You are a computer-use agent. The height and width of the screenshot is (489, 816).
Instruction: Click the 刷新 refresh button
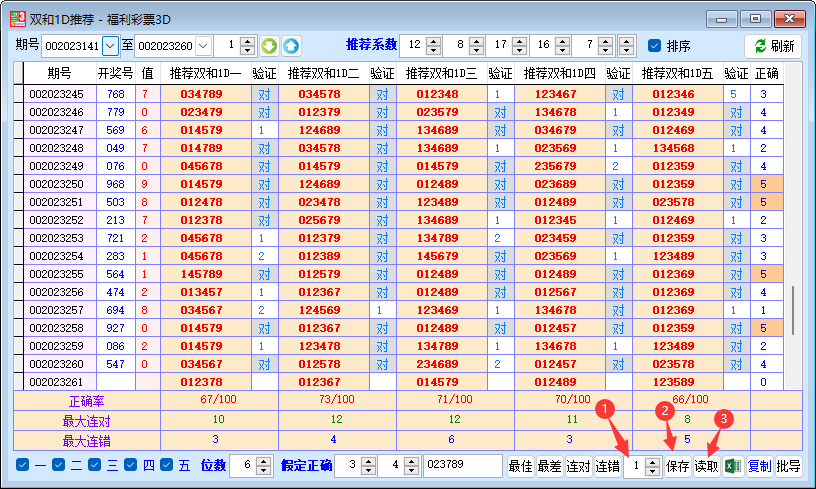point(773,46)
